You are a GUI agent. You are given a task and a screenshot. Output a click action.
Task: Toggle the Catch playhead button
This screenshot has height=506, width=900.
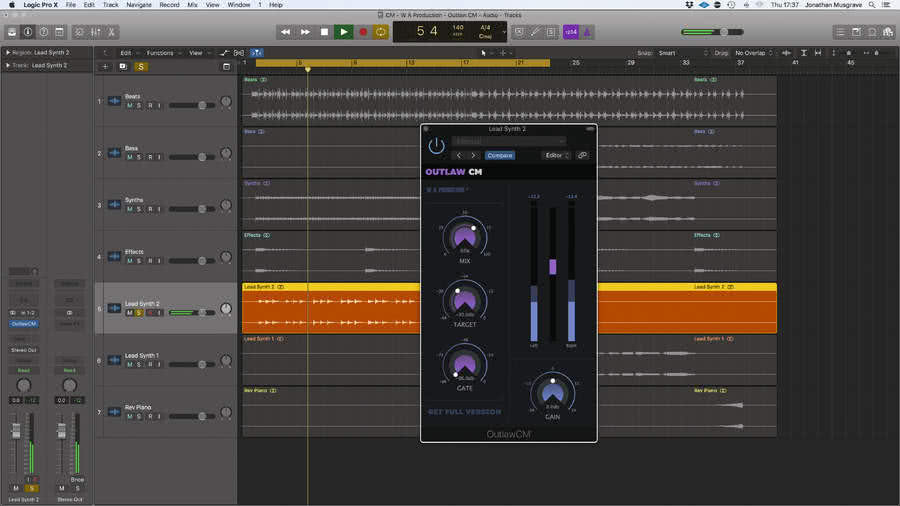pyautogui.click(x=257, y=53)
